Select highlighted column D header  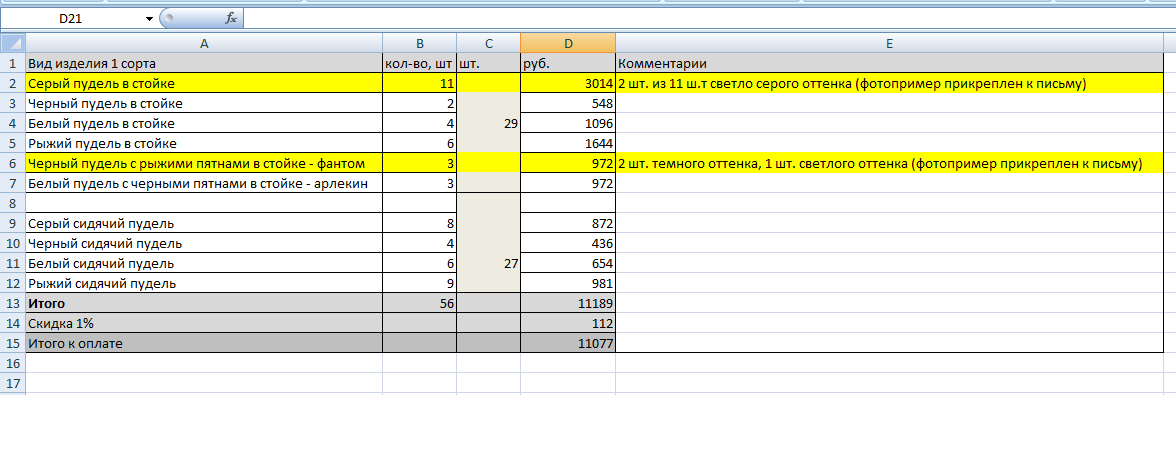click(568, 43)
